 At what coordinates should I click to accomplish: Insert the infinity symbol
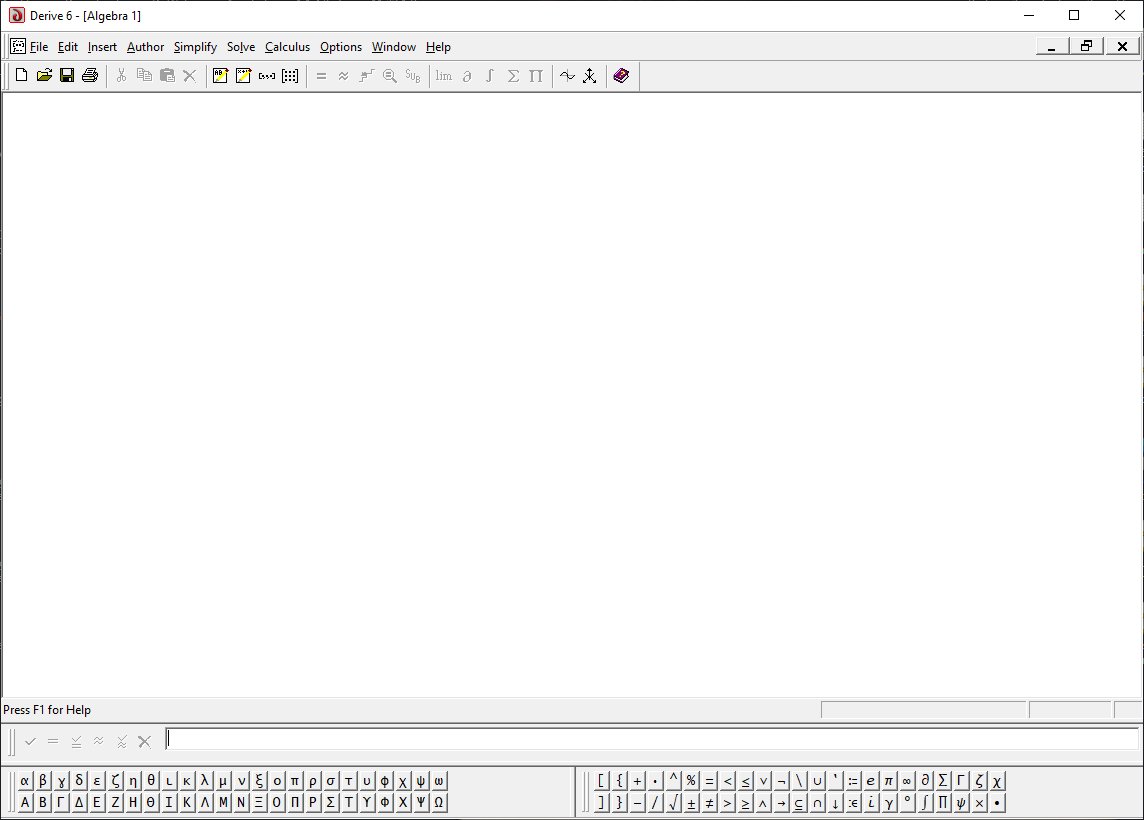pos(906,781)
